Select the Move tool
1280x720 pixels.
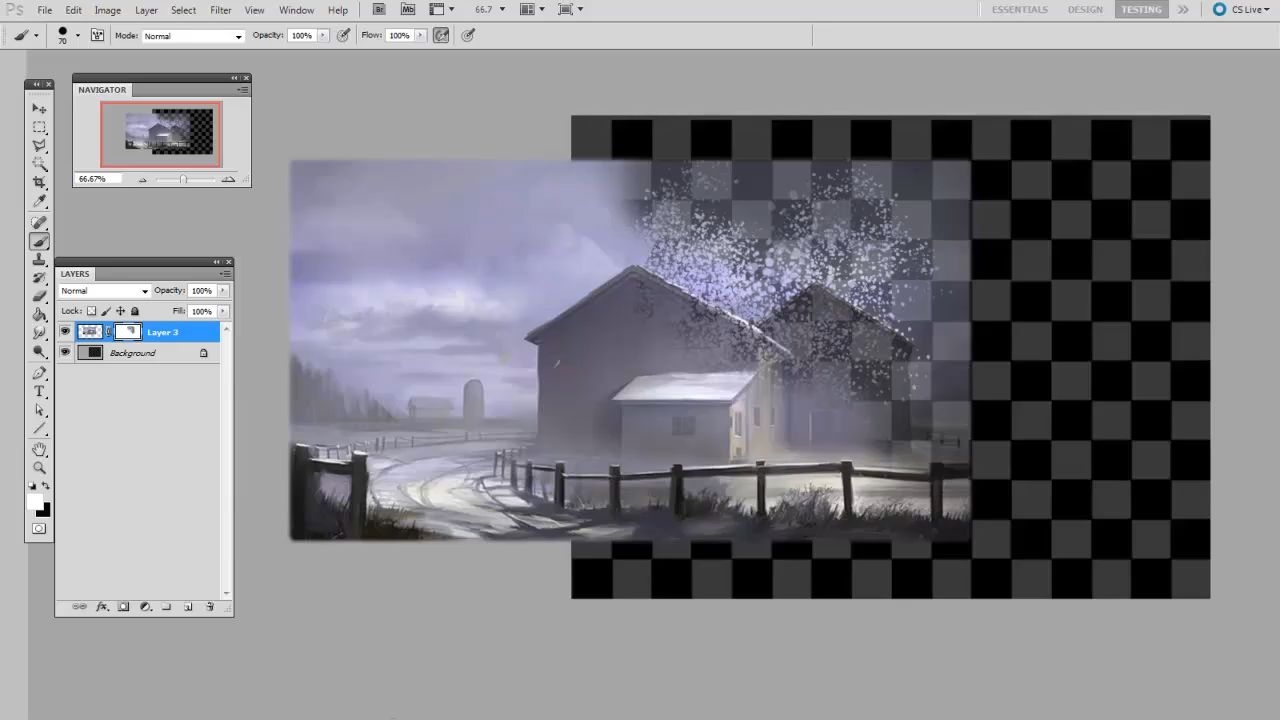tap(39, 108)
